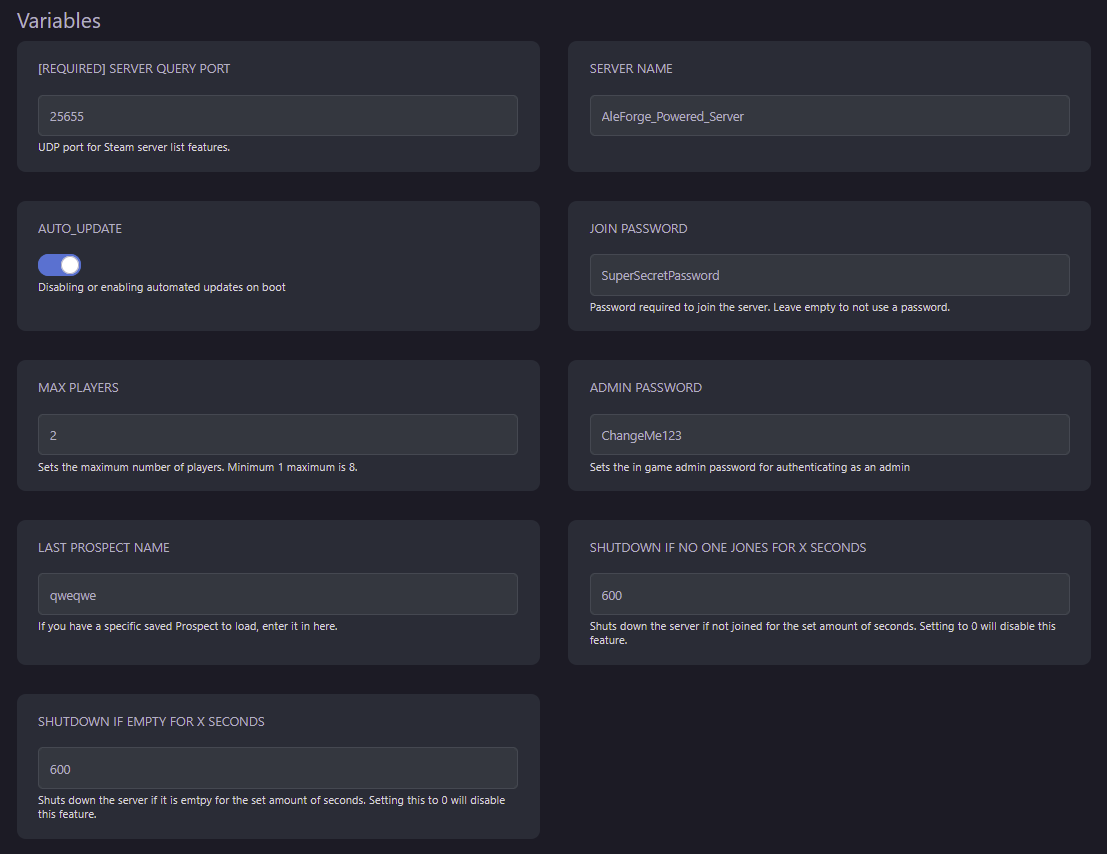Click the MAX PLAYERS heading

click(78, 388)
